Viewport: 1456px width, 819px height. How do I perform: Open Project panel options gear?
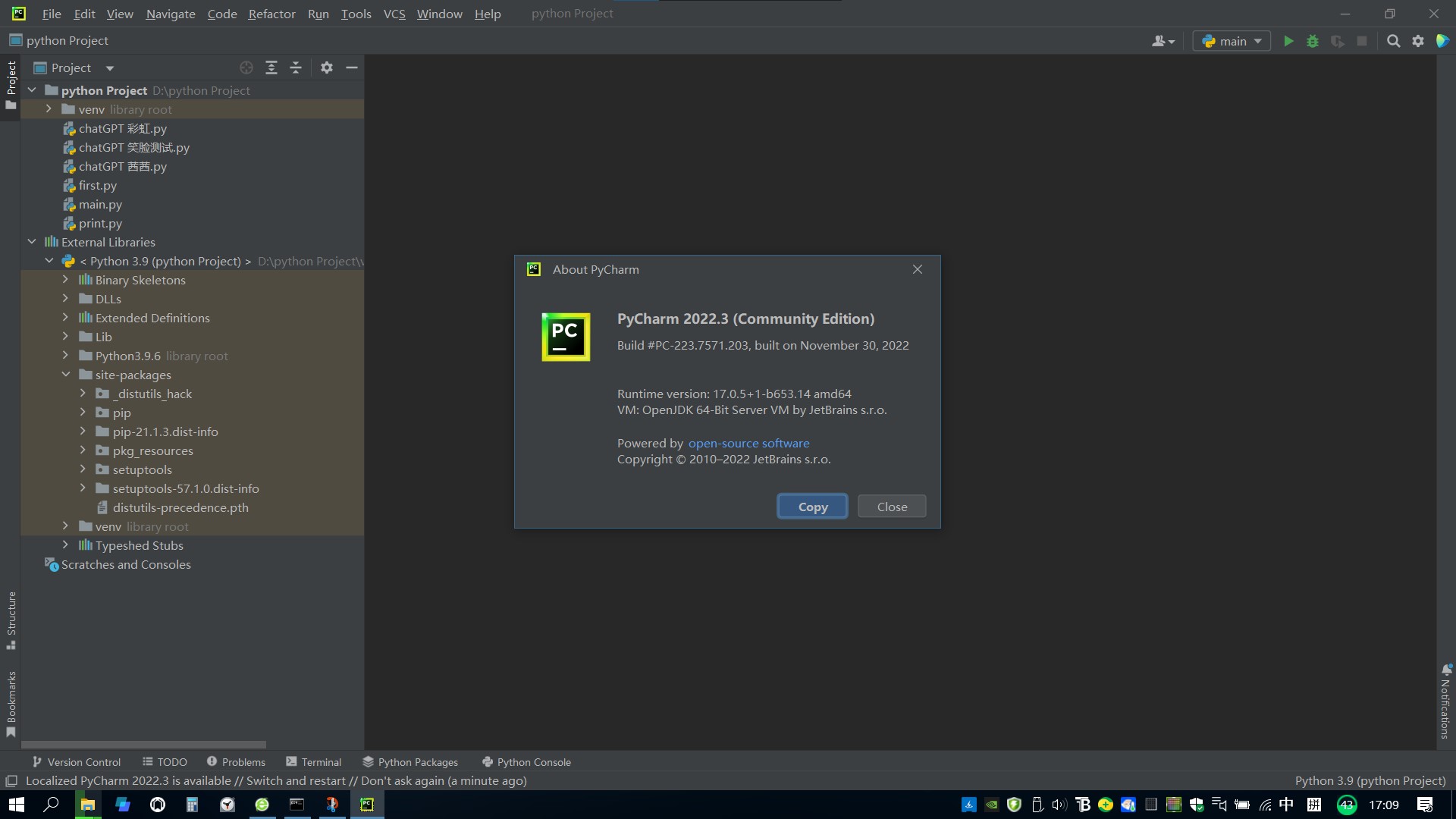(327, 67)
